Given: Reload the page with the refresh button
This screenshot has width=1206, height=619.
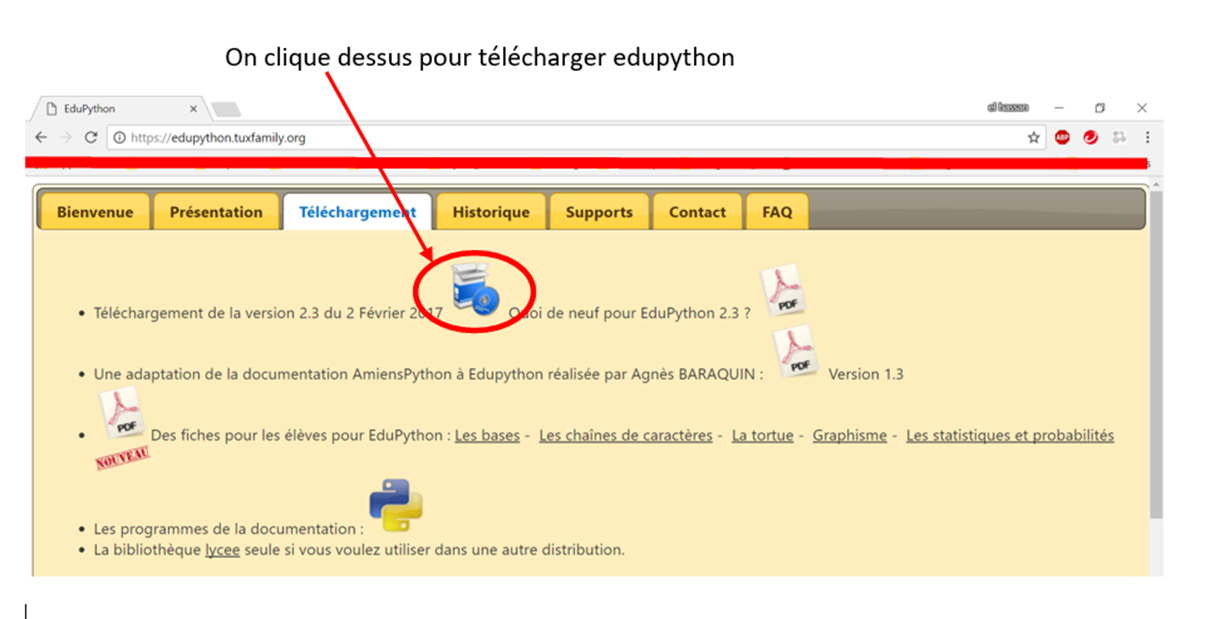Looking at the screenshot, I should 91,138.
